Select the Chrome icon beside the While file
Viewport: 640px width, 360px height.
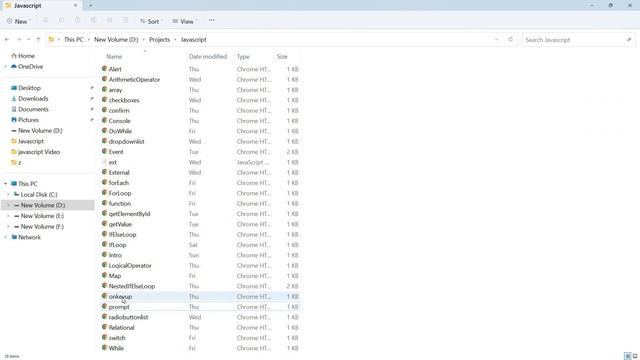point(104,348)
